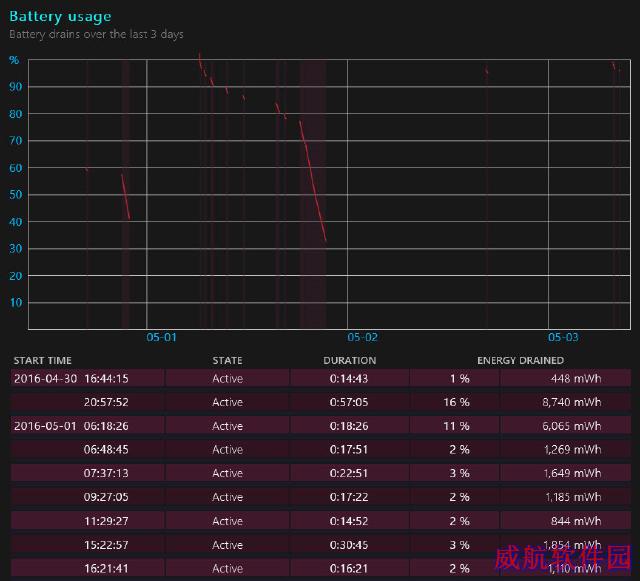Click the 07:37:13 active row

coord(321,473)
